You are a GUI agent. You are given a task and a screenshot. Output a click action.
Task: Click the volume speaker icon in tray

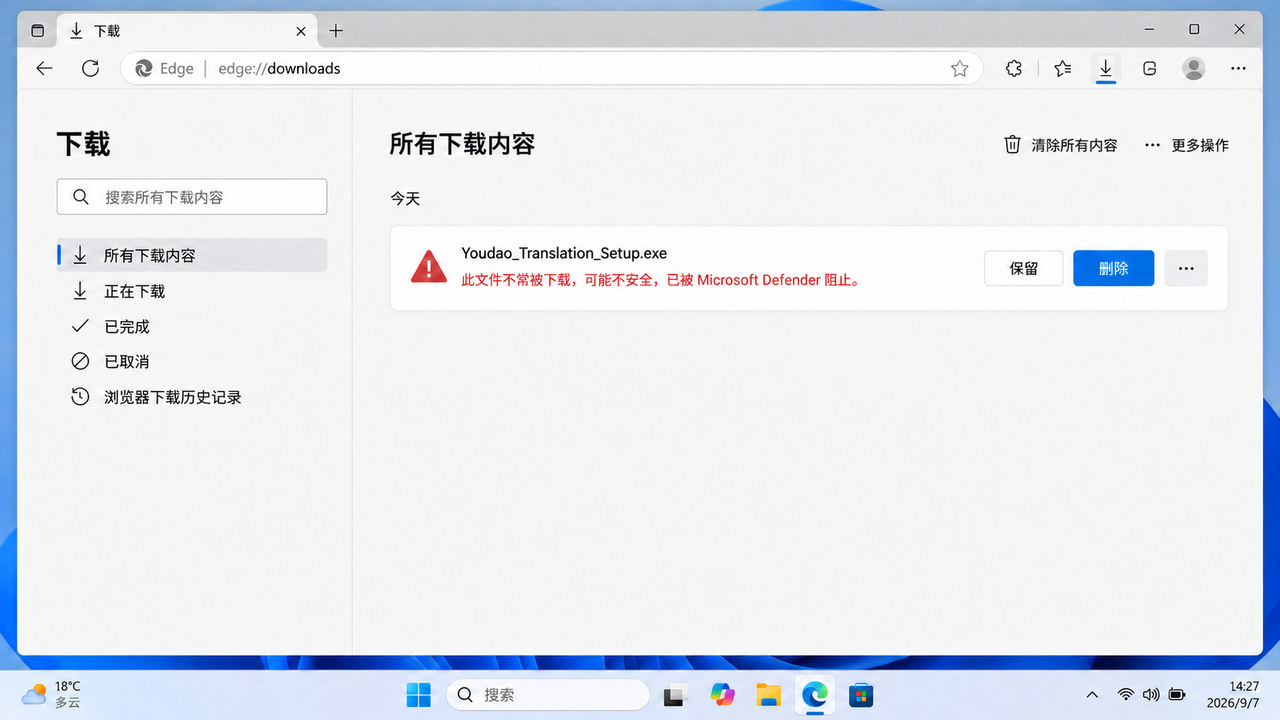pos(1151,694)
